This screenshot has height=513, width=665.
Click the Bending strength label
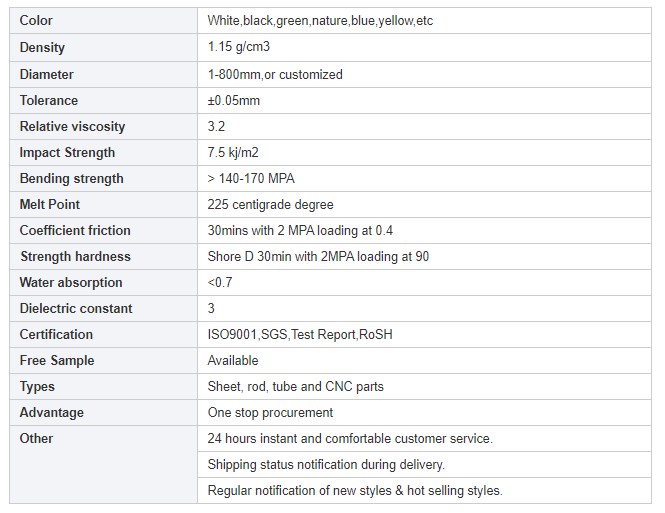tap(71, 178)
